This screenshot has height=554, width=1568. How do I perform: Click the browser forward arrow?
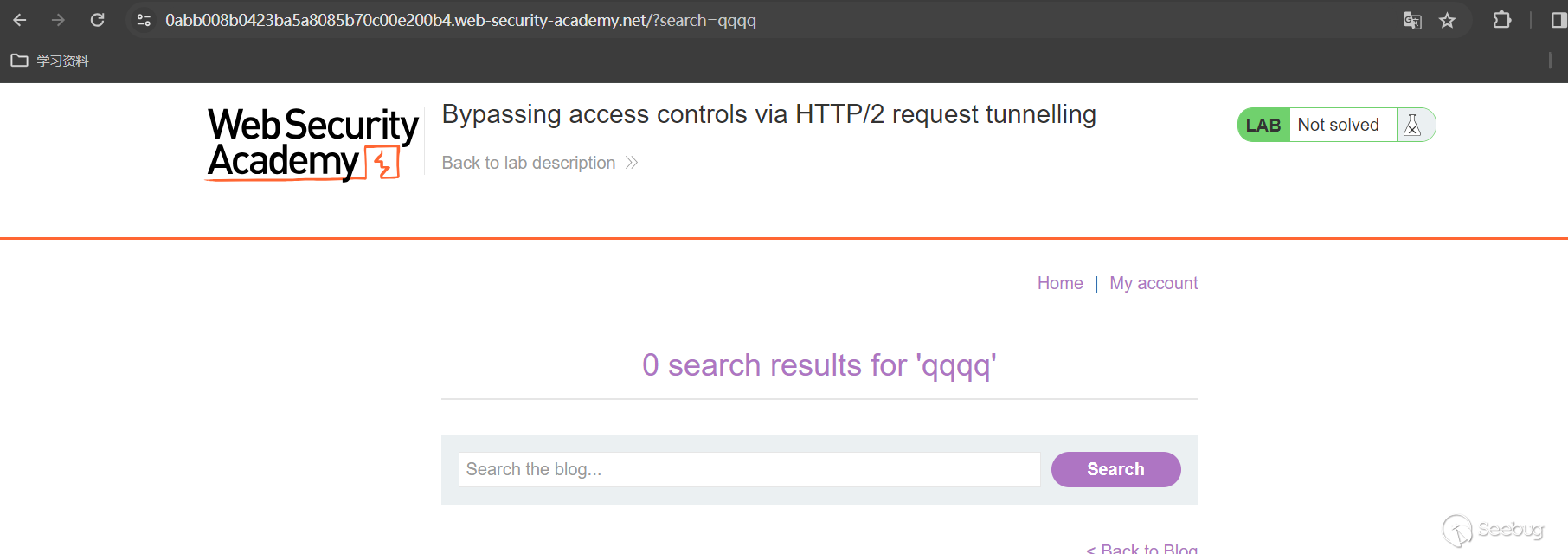58,20
